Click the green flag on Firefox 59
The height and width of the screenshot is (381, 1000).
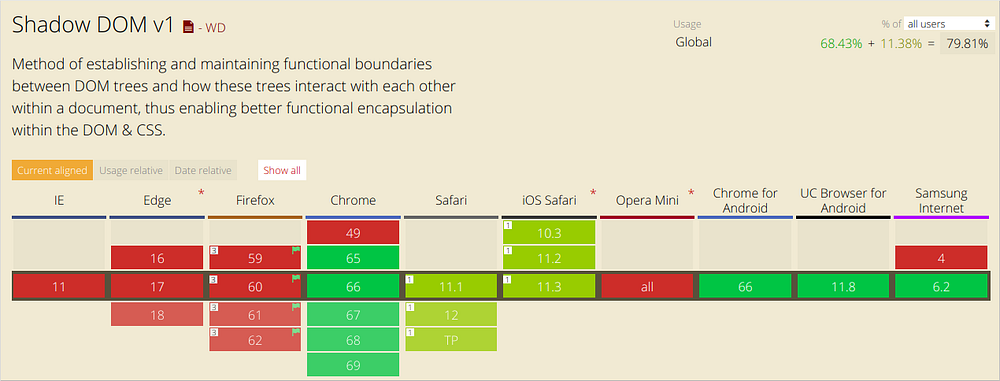coord(296,251)
